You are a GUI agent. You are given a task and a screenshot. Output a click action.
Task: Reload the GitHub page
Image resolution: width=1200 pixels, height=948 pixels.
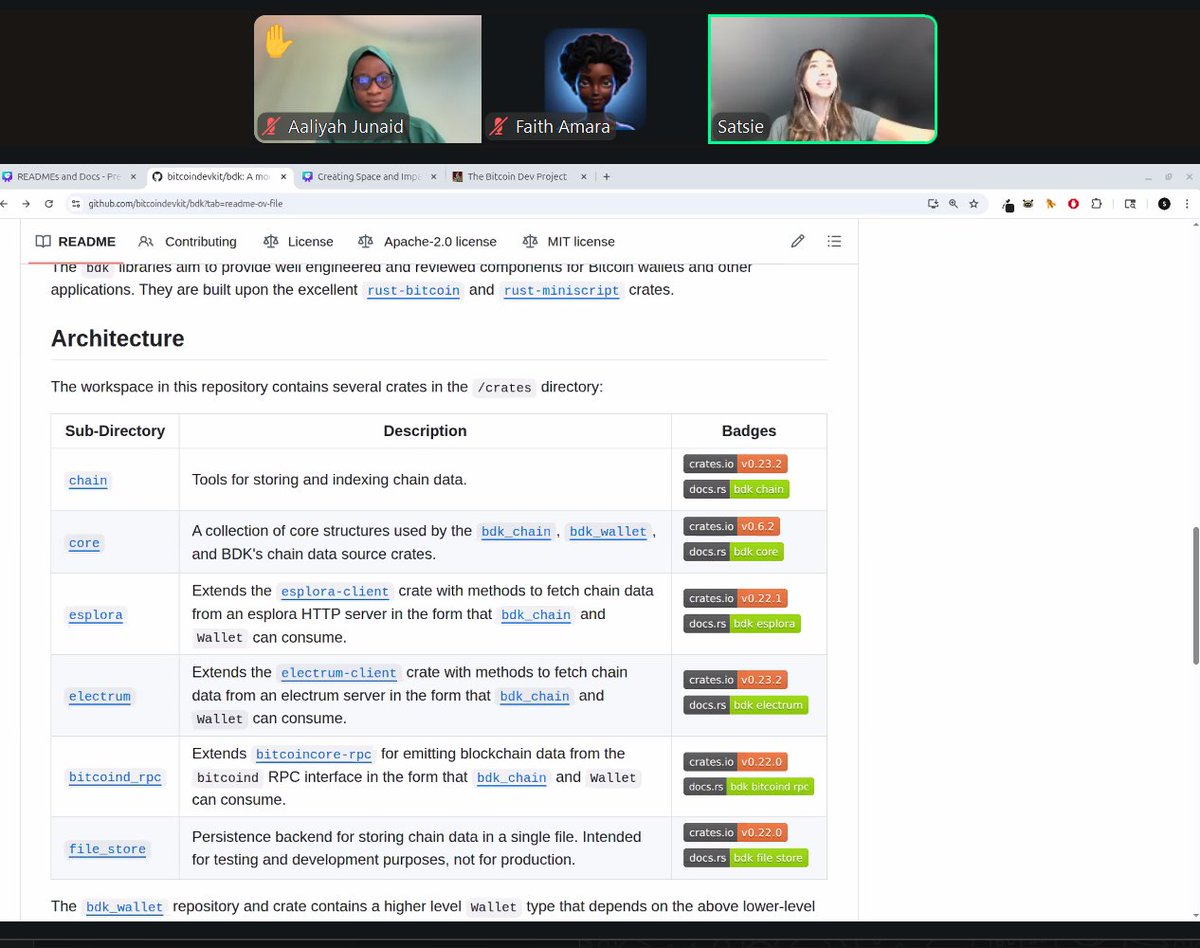click(x=48, y=203)
